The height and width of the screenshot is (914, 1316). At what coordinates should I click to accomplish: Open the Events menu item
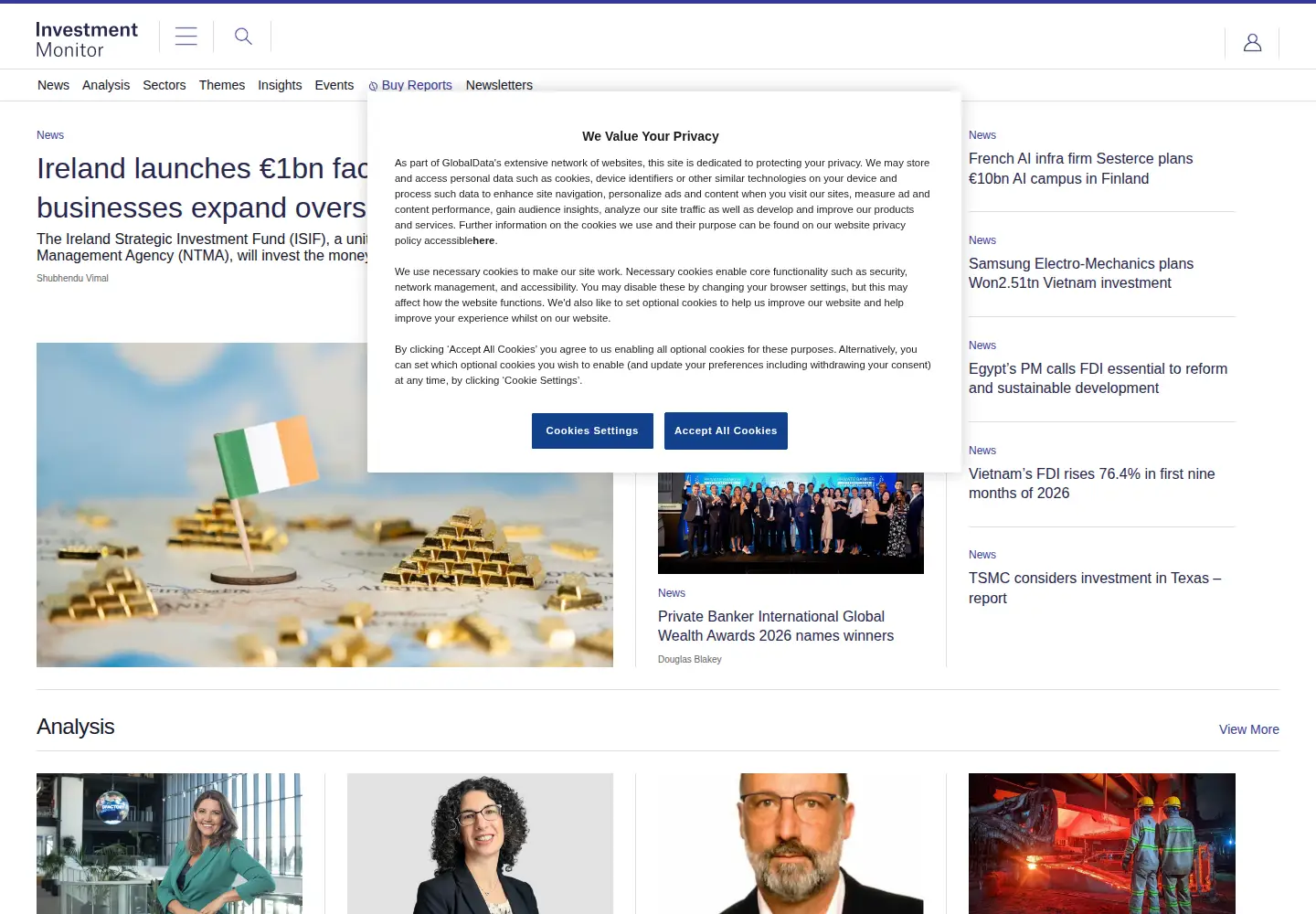point(334,85)
